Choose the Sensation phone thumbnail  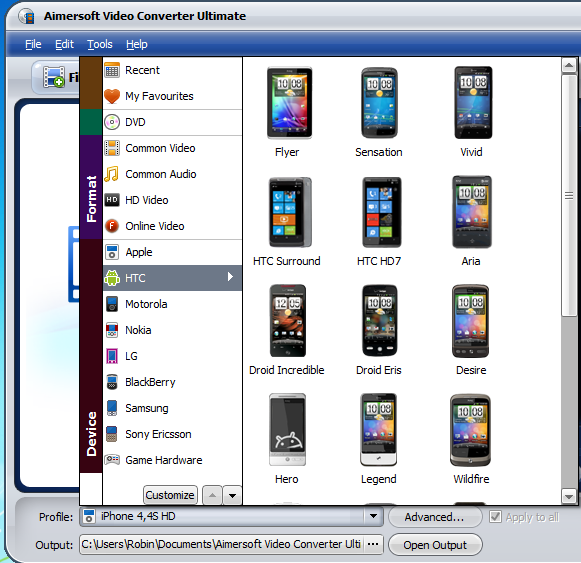tap(379, 103)
